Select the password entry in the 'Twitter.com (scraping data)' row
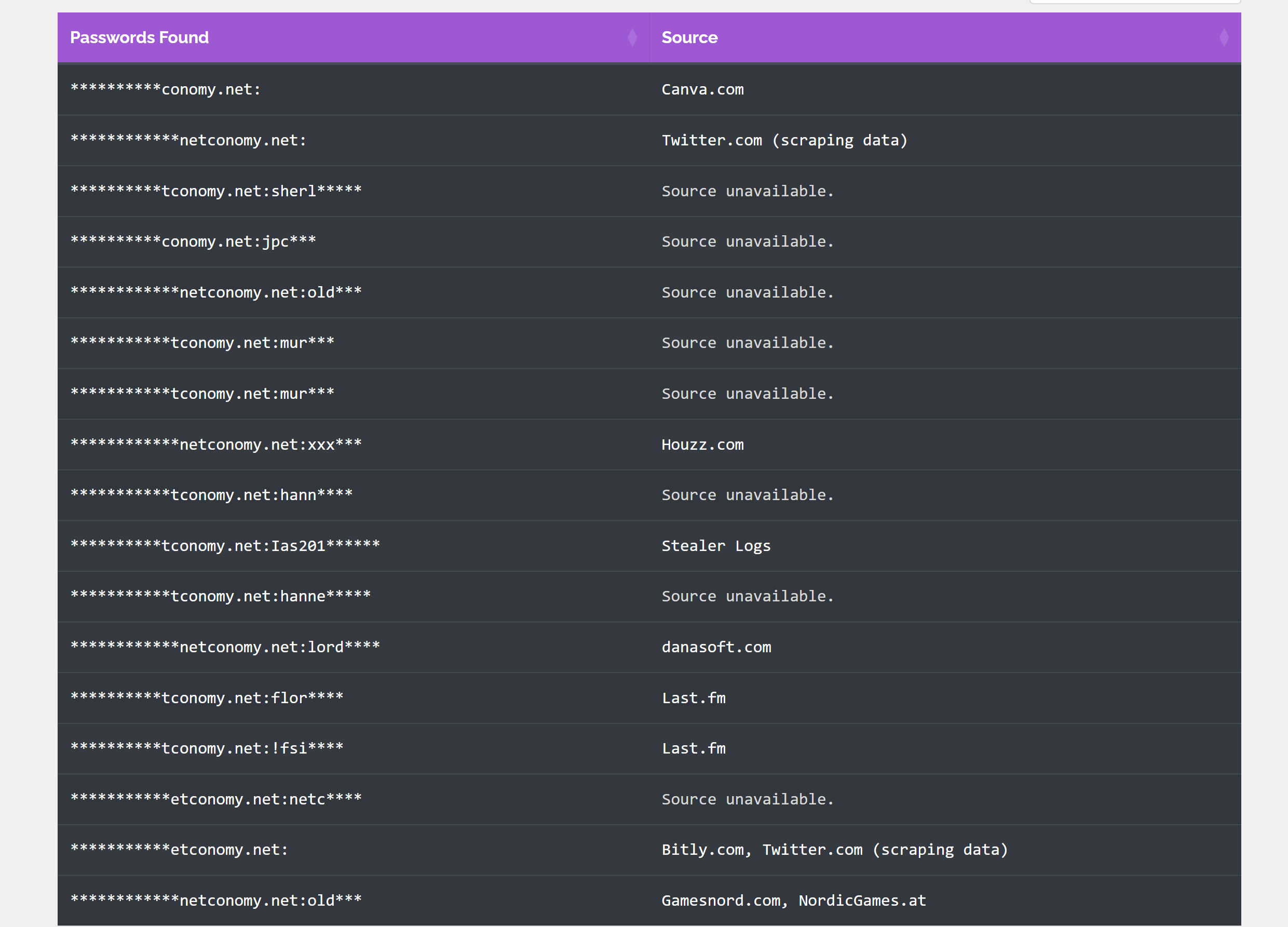 (x=188, y=140)
